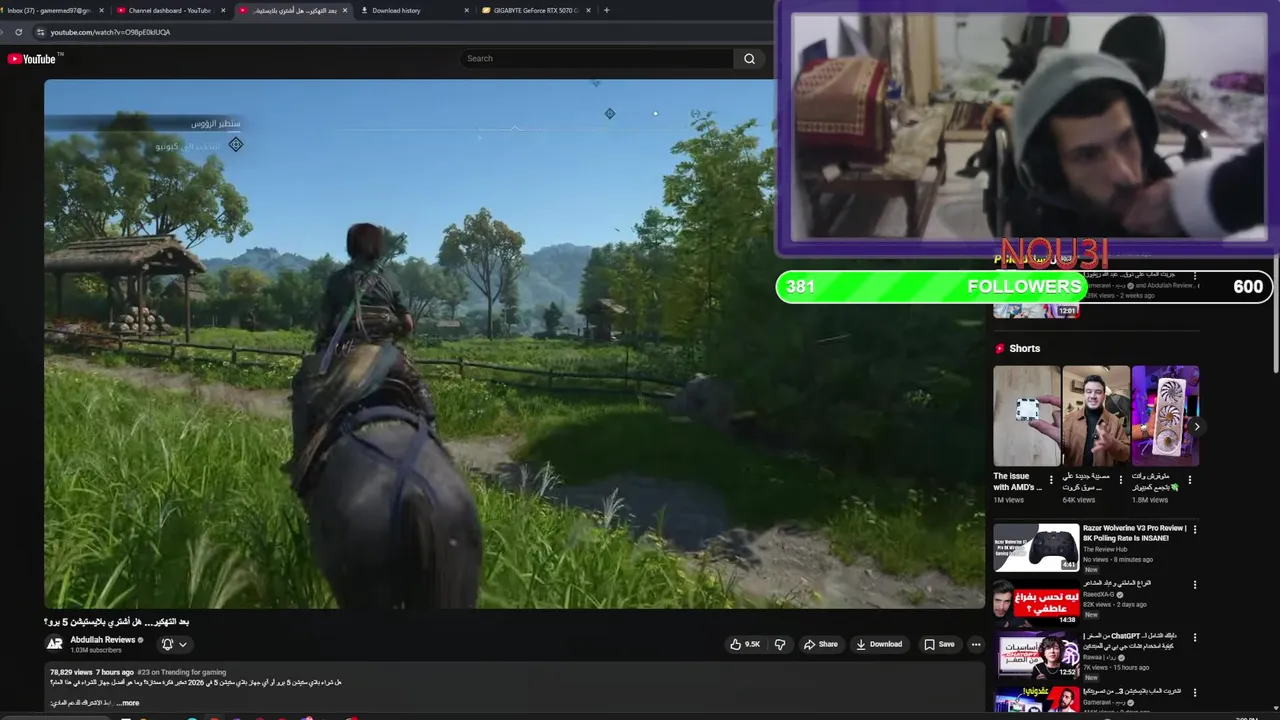Click the Download button under the video
Screen dimensions: 1280x720
pos(879,644)
